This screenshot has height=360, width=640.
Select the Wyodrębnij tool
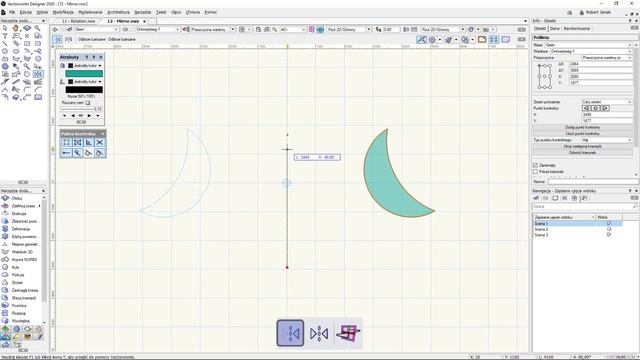tap(20, 321)
